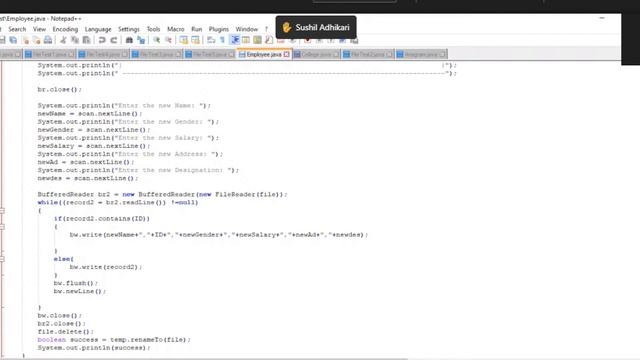Open the User Defined Language icon

[246, 40]
